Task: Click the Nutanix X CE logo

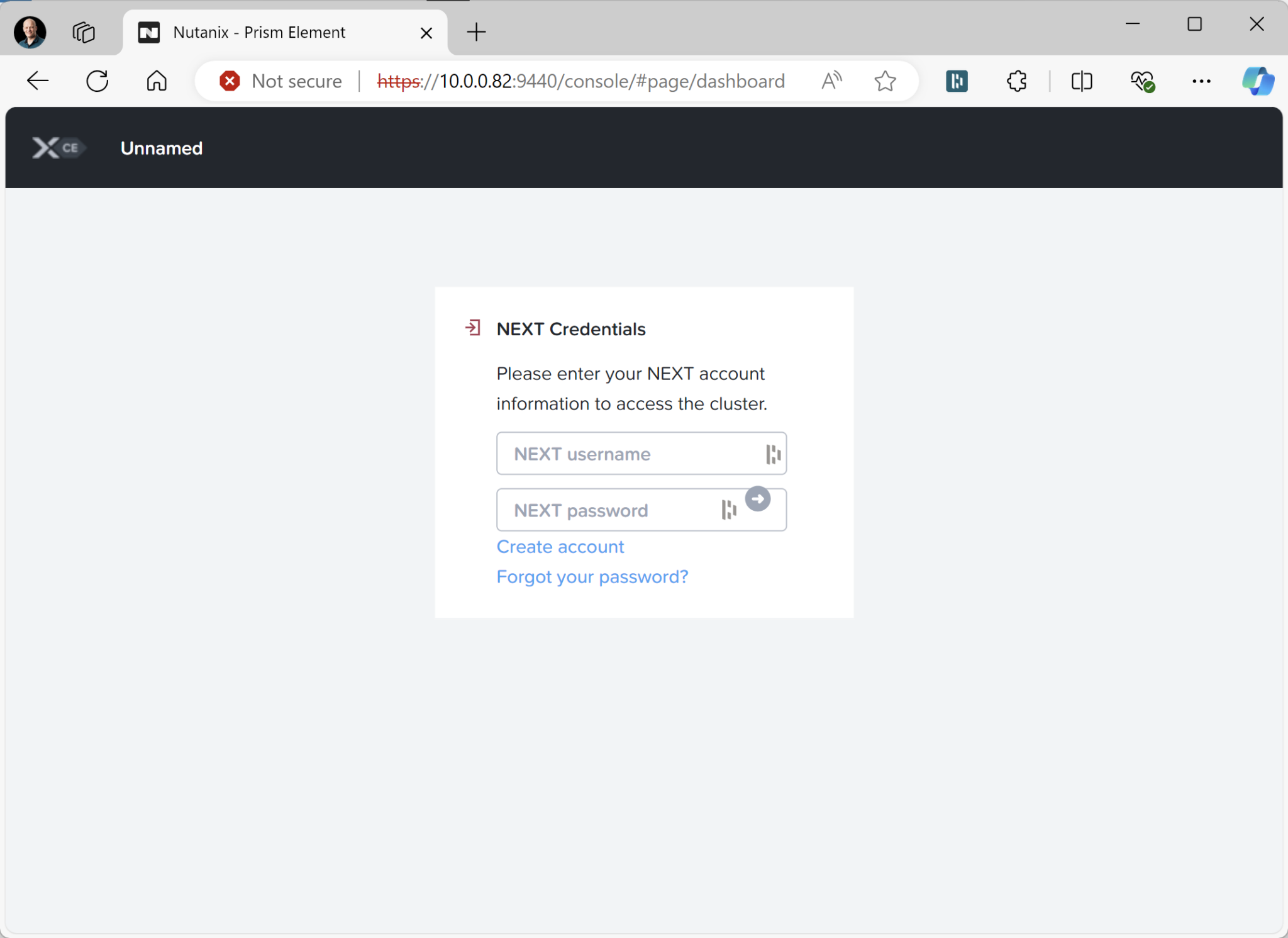Action: (57, 147)
